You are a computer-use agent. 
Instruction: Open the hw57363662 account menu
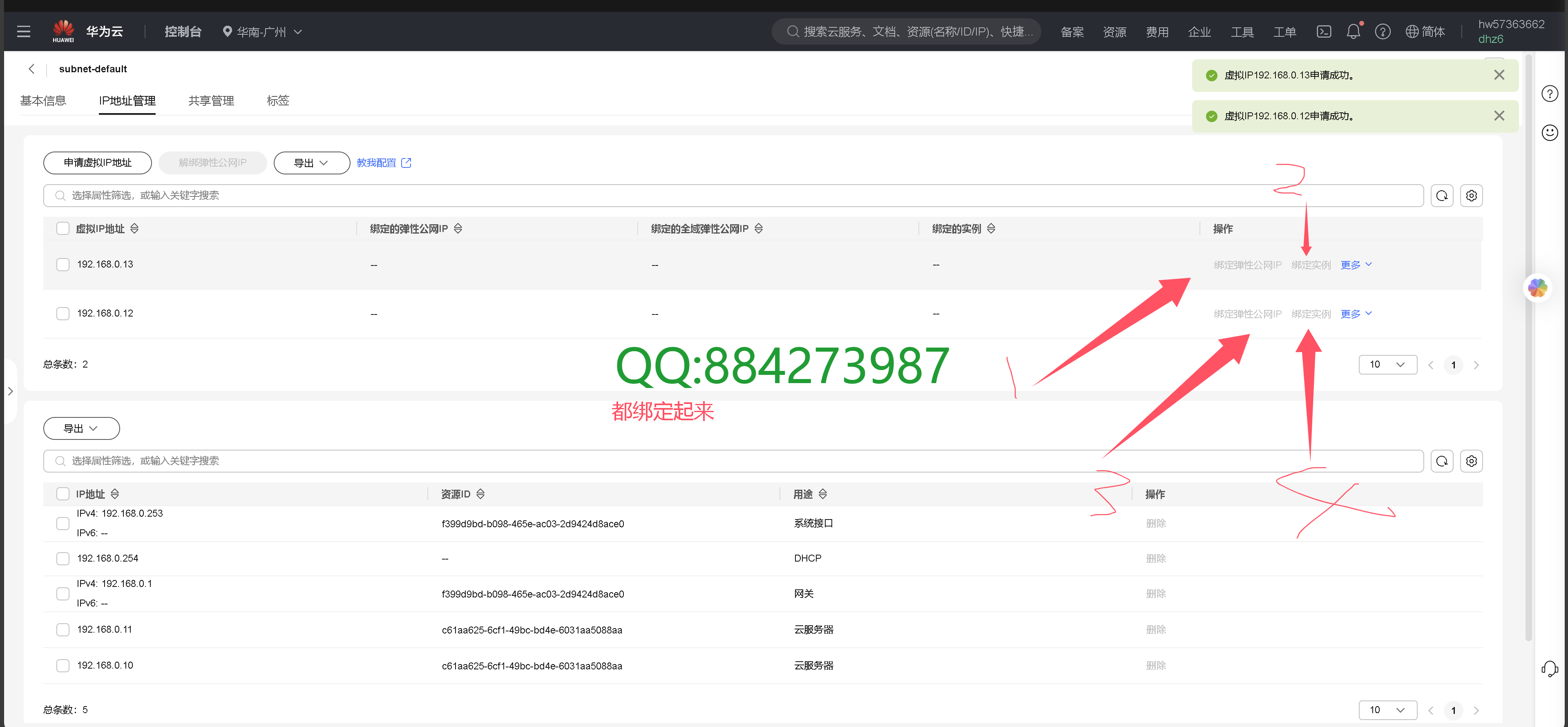pos(1511,31)
